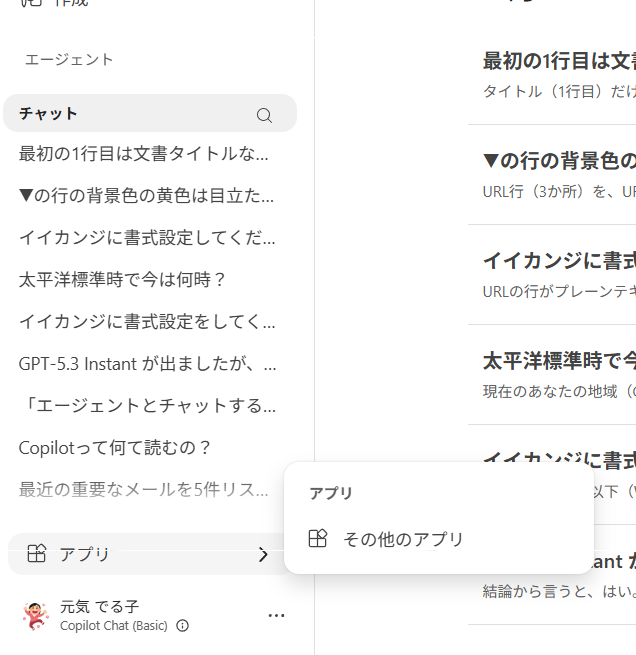Open the first sidebar chat 最初の1行目は文書タイトル
636x655 pixels.
[x=144, y=153]
